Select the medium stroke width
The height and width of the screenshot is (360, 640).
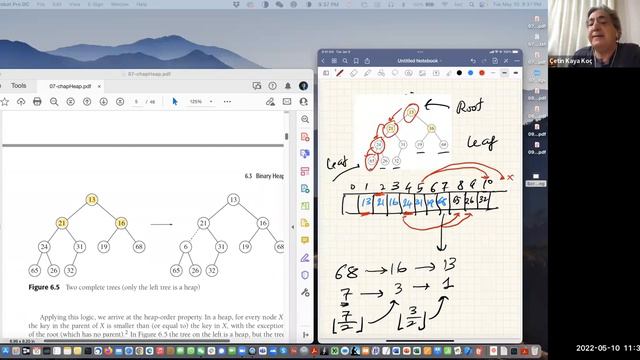(504, 73)
